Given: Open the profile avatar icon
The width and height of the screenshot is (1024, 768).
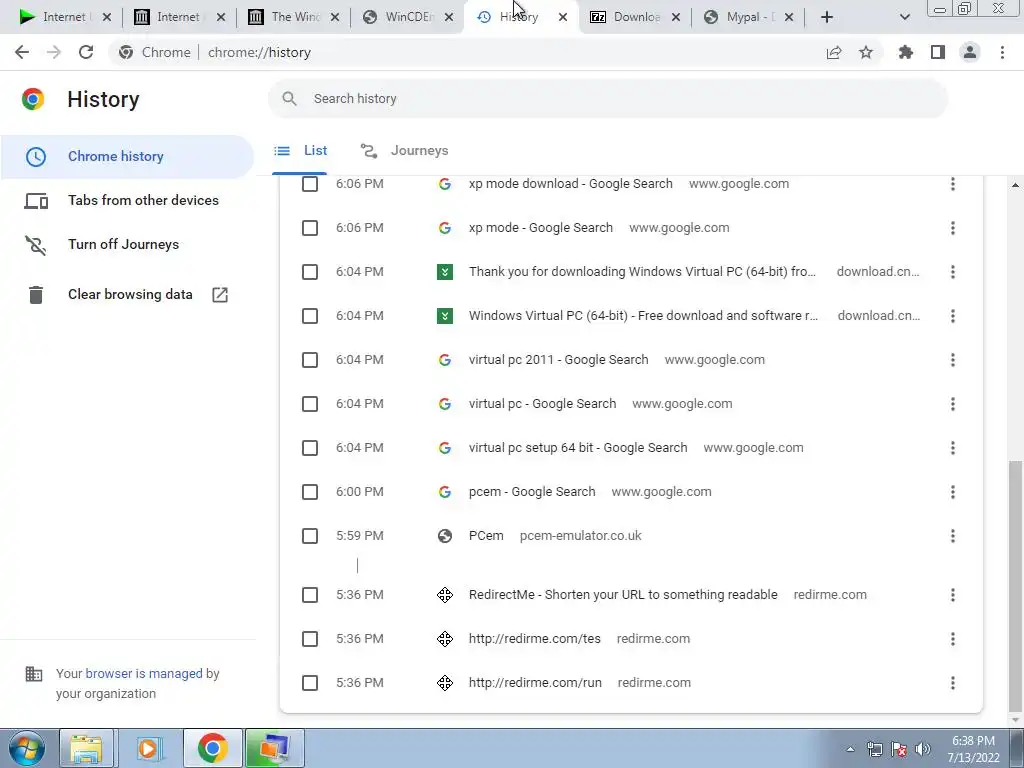Looking at the screenshot, I should (970, 52).
